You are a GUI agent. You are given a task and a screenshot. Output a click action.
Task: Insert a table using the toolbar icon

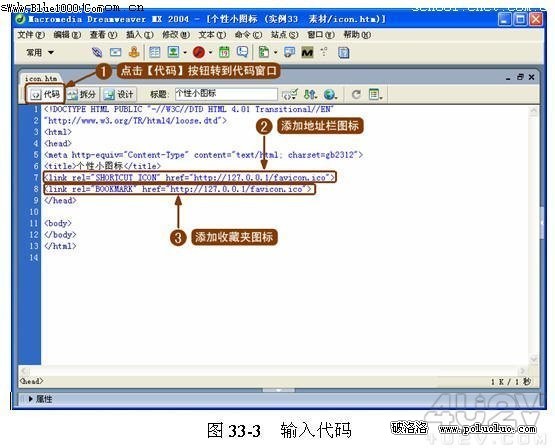point(155,52)
